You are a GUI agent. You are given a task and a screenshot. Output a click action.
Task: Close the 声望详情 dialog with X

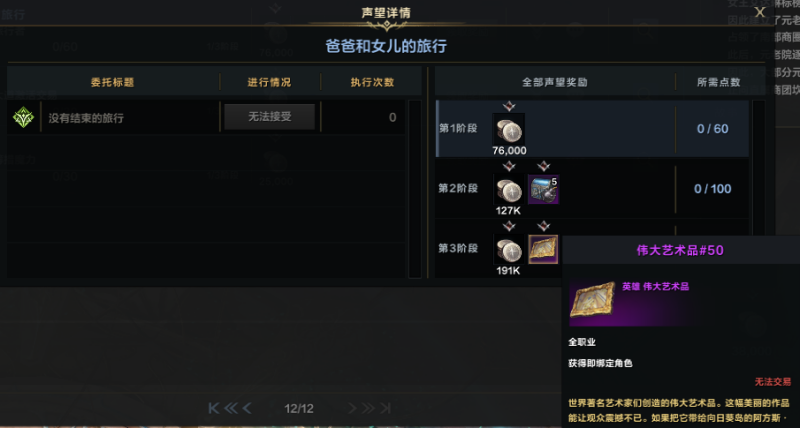[760, 12]
